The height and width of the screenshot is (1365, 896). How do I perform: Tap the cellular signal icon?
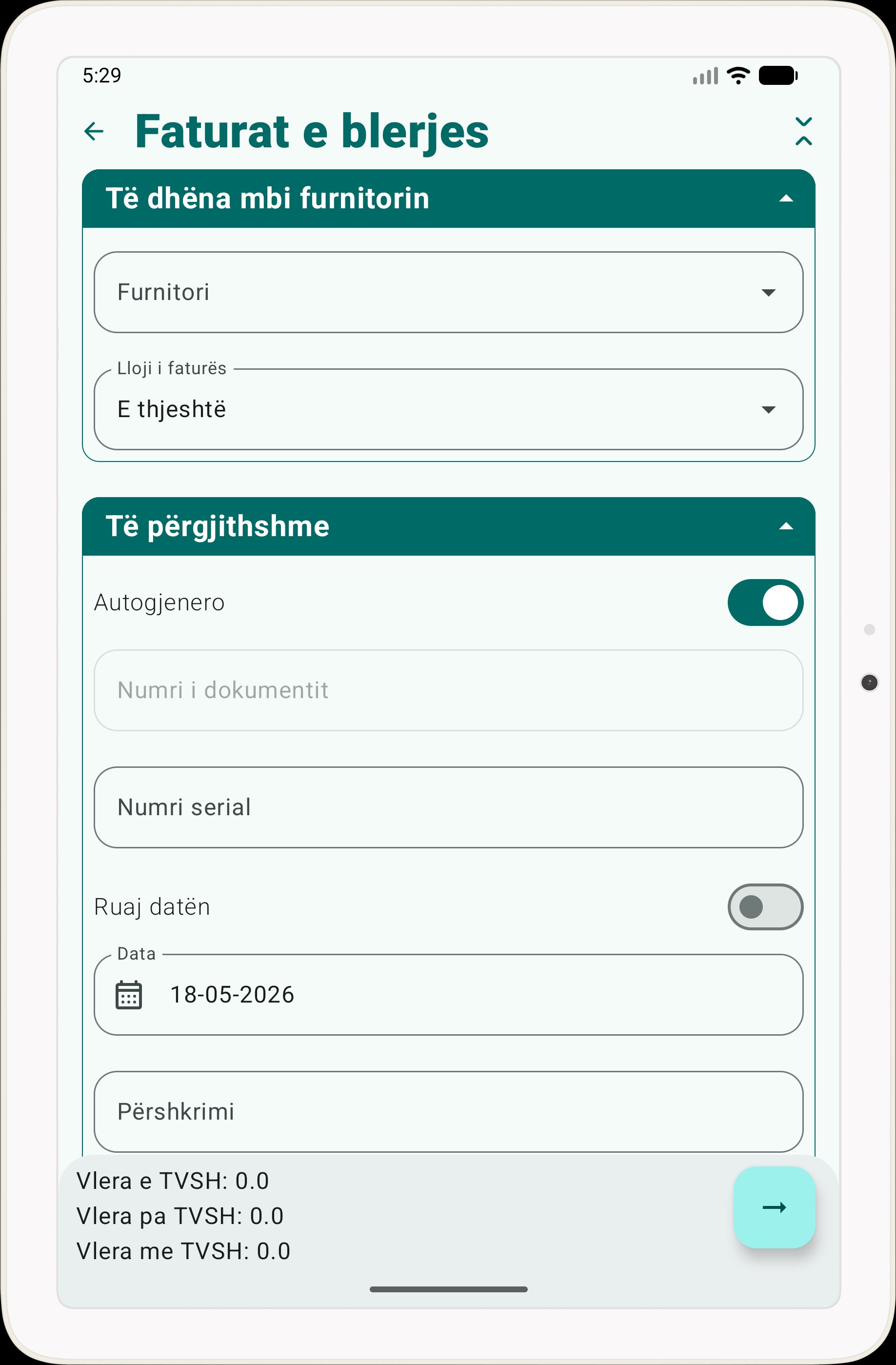(705, 76)
